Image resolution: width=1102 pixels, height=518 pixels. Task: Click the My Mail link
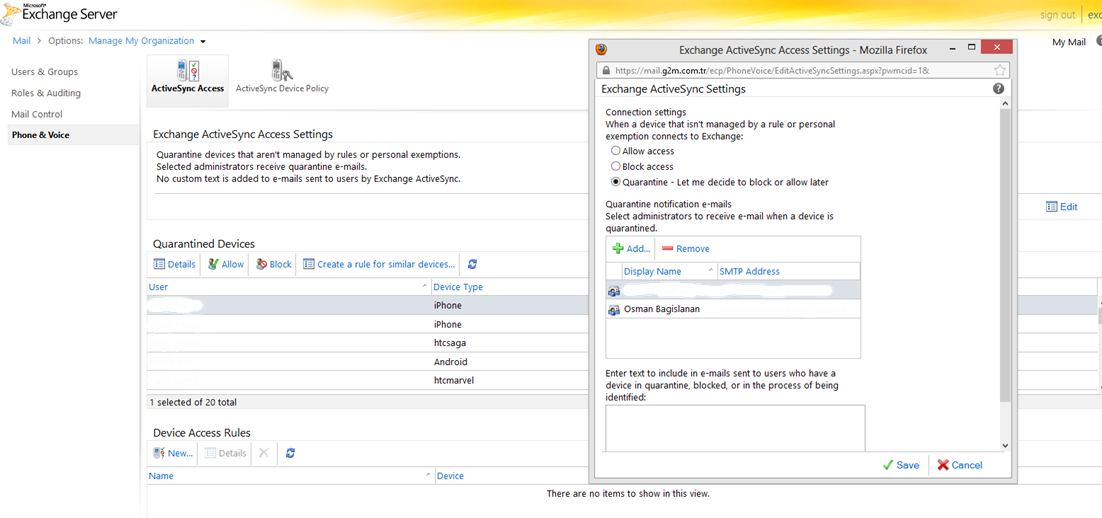point(1069,42)
